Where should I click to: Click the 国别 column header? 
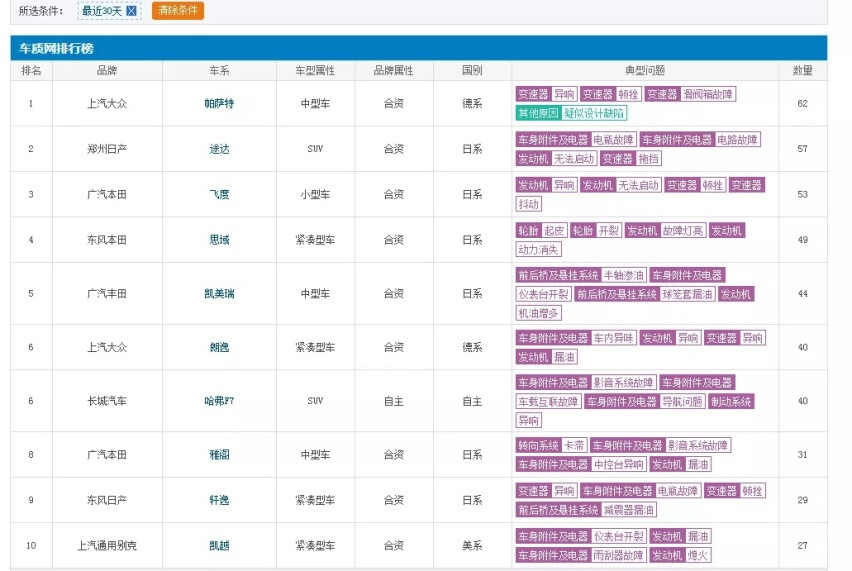pos(472,70)
